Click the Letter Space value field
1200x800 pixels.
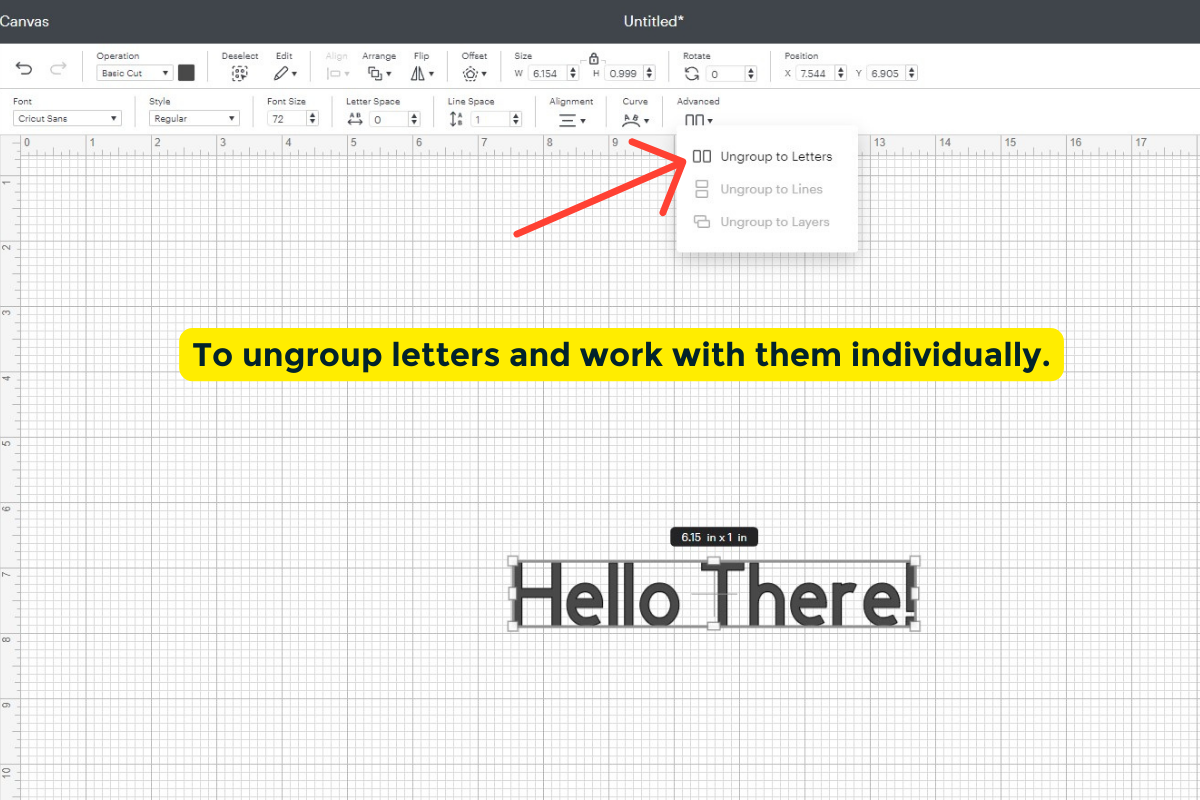tap(388, 119)
